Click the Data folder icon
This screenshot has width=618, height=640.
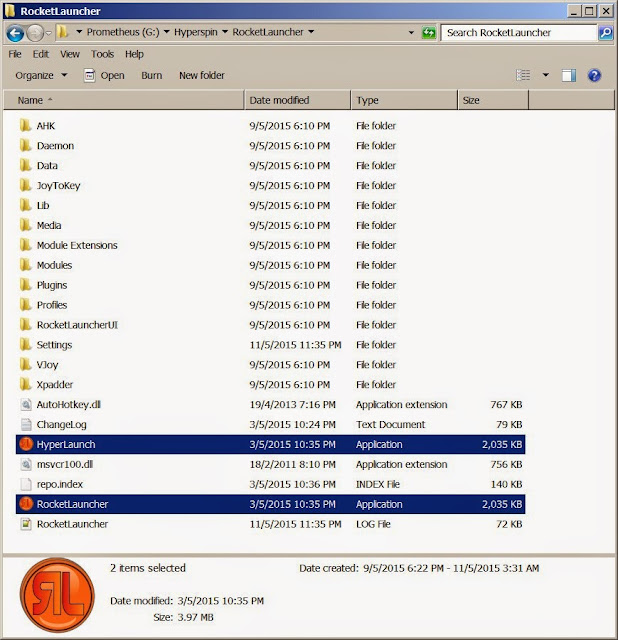click(26, 165)
